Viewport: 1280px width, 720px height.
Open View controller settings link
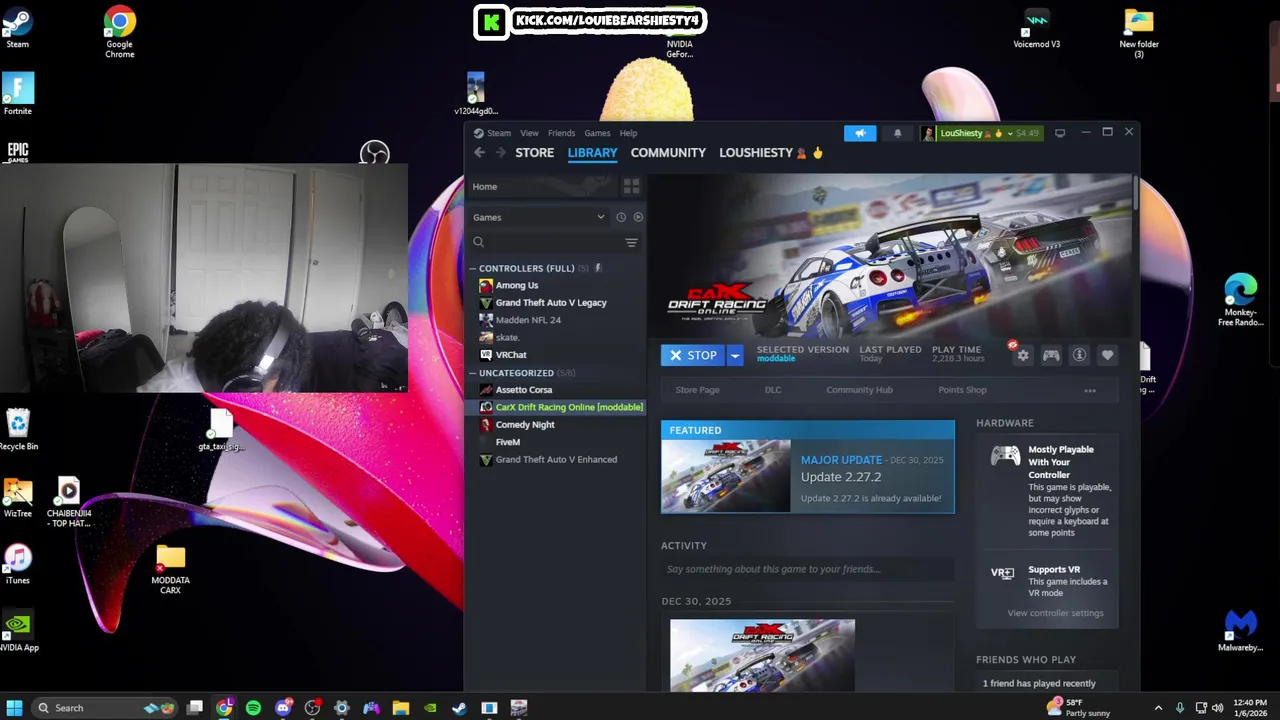(1055, 613)
